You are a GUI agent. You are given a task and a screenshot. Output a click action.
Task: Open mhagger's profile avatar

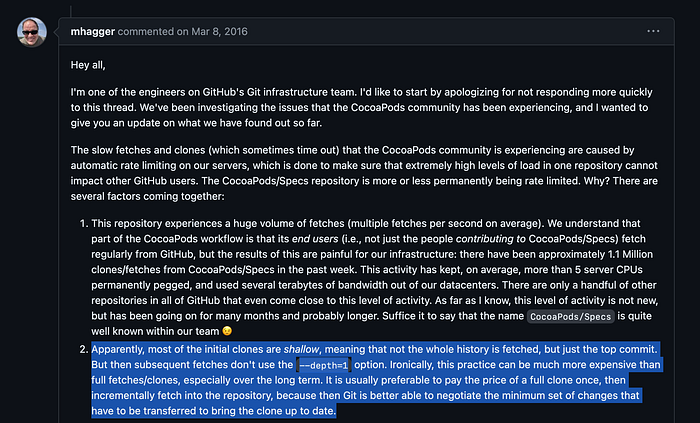pyautogui.click(x=32, y=32)
